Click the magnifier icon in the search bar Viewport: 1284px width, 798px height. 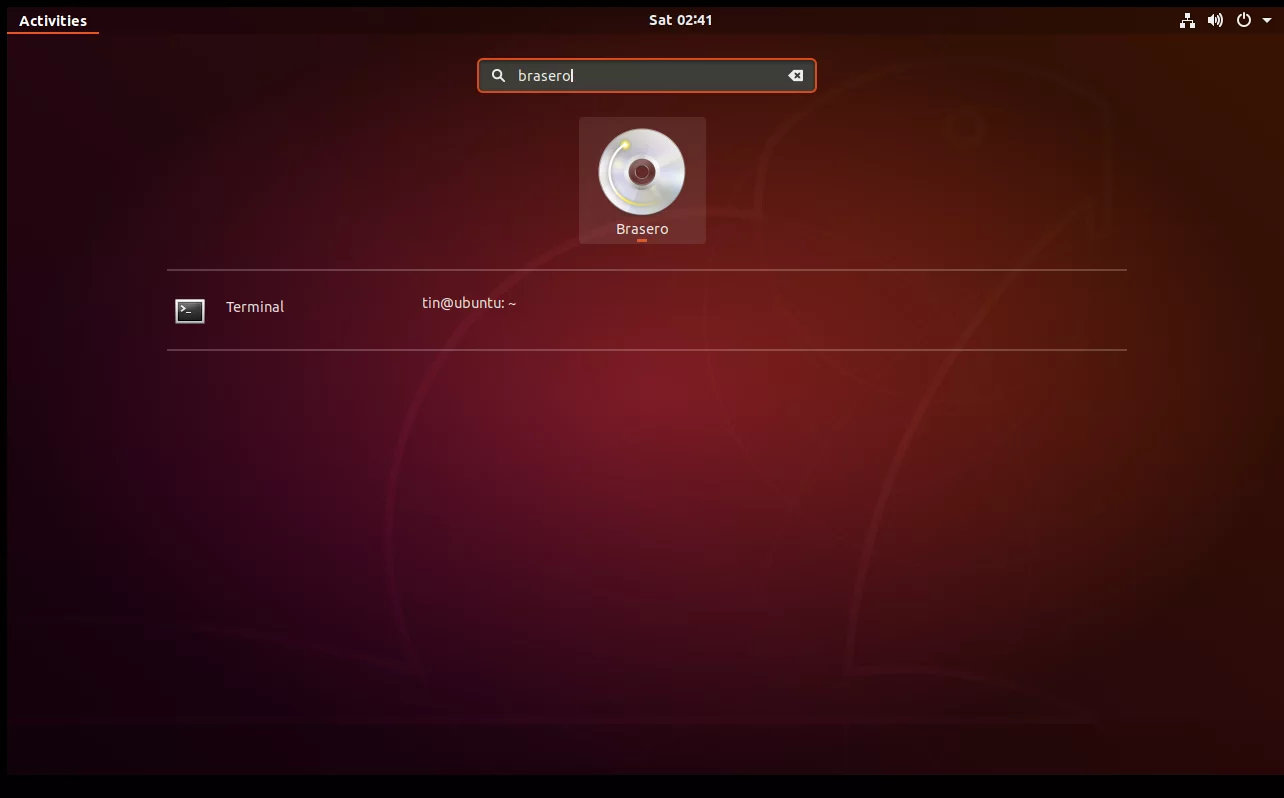pyautogui.click(x=498, y=76)
